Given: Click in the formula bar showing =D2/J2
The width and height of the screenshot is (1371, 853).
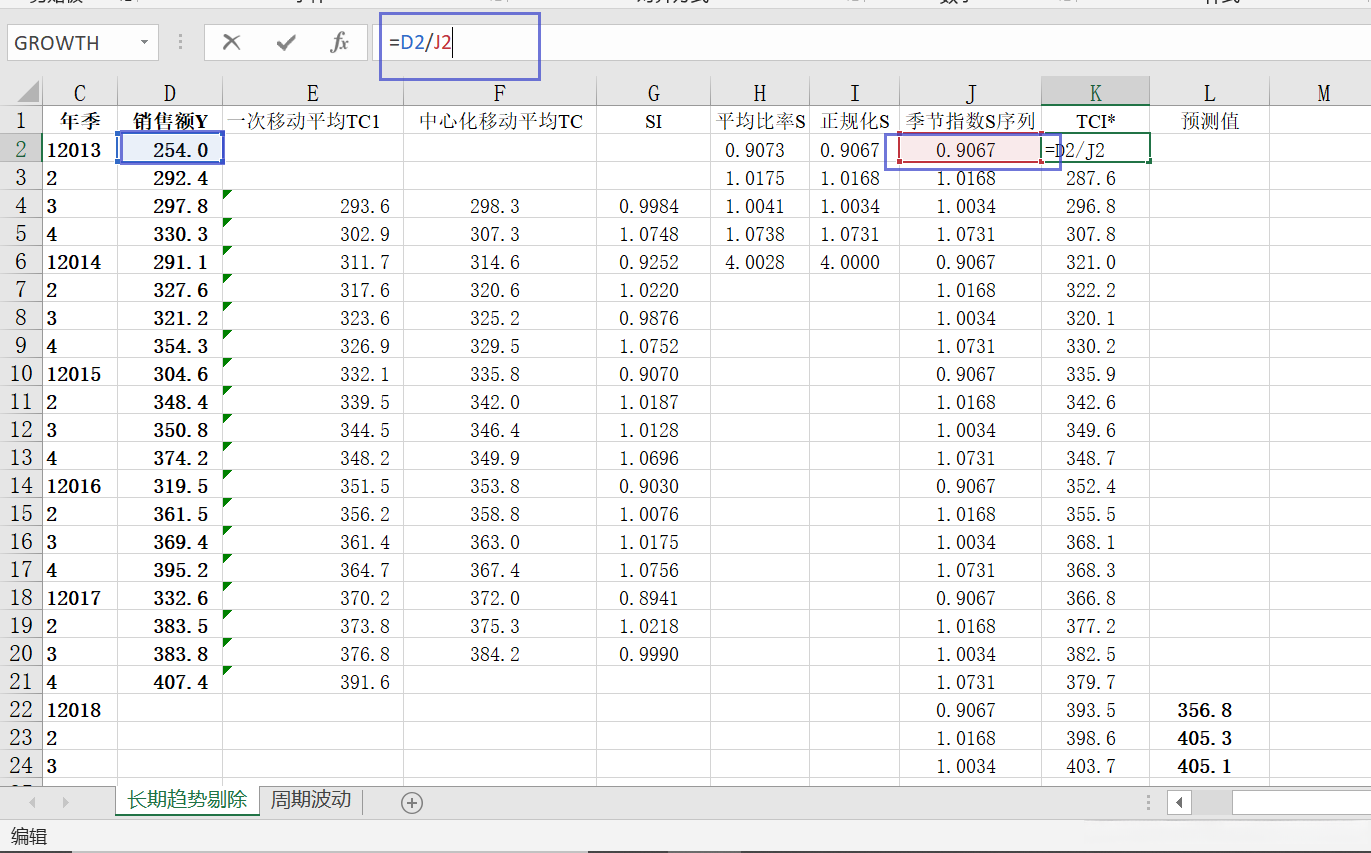Looking at the screenshot, I should tap(870, 42).
